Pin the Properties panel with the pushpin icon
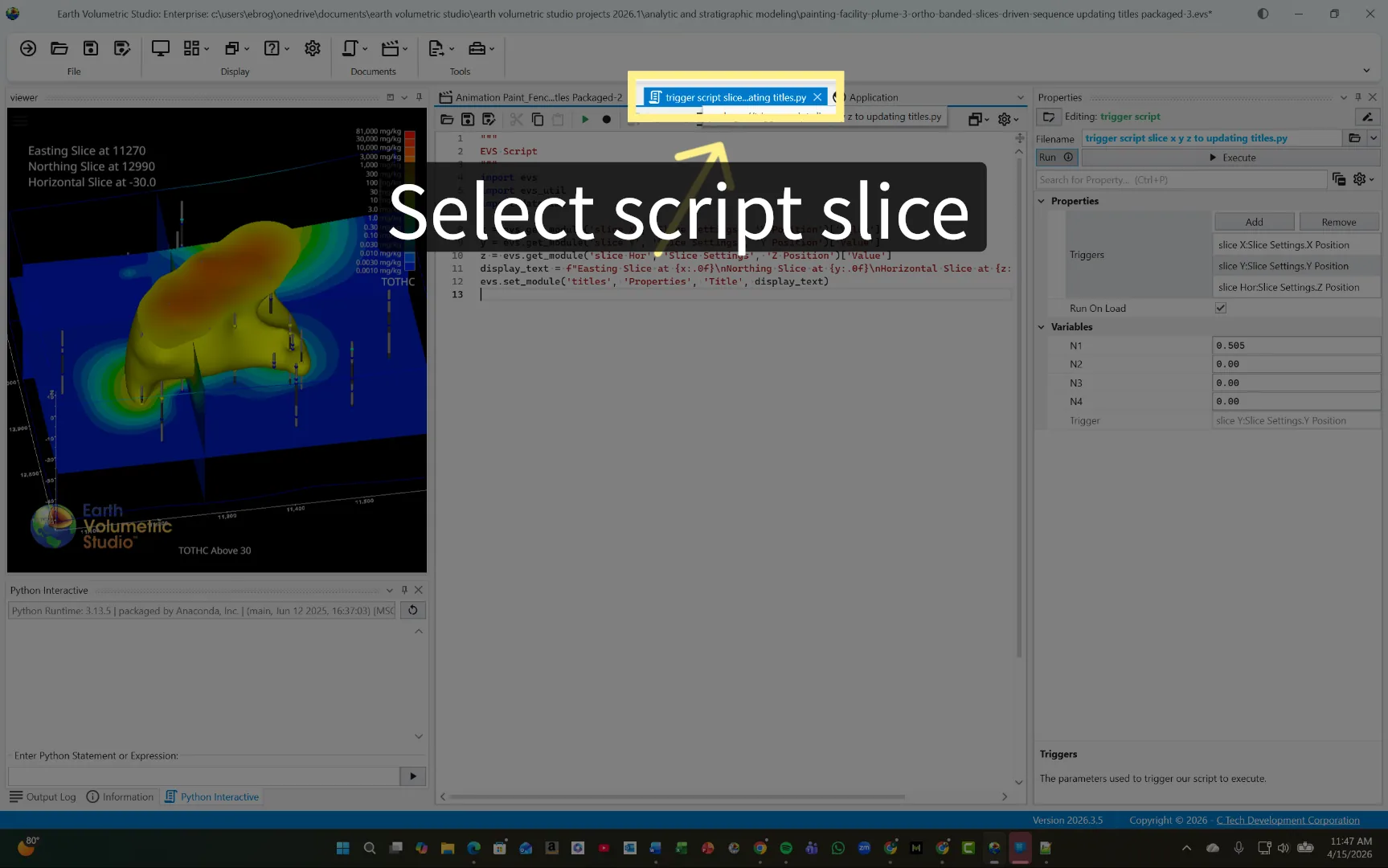The image size is (1388, 868). 1358,97
